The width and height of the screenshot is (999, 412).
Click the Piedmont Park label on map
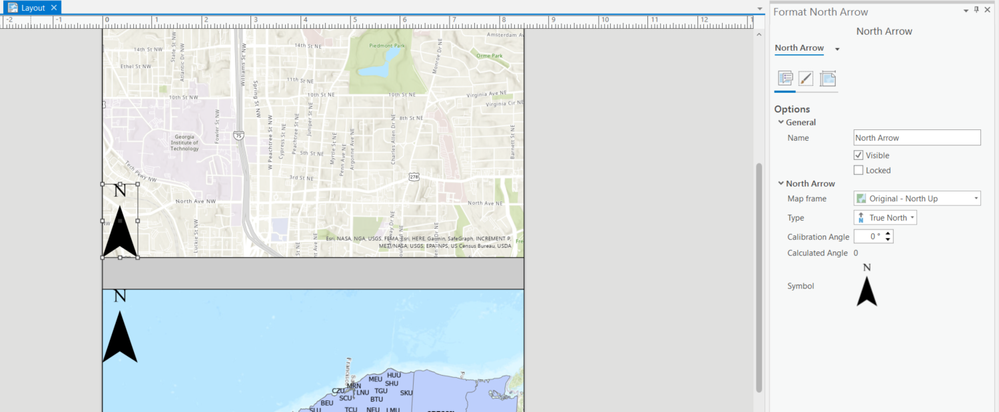386,45
